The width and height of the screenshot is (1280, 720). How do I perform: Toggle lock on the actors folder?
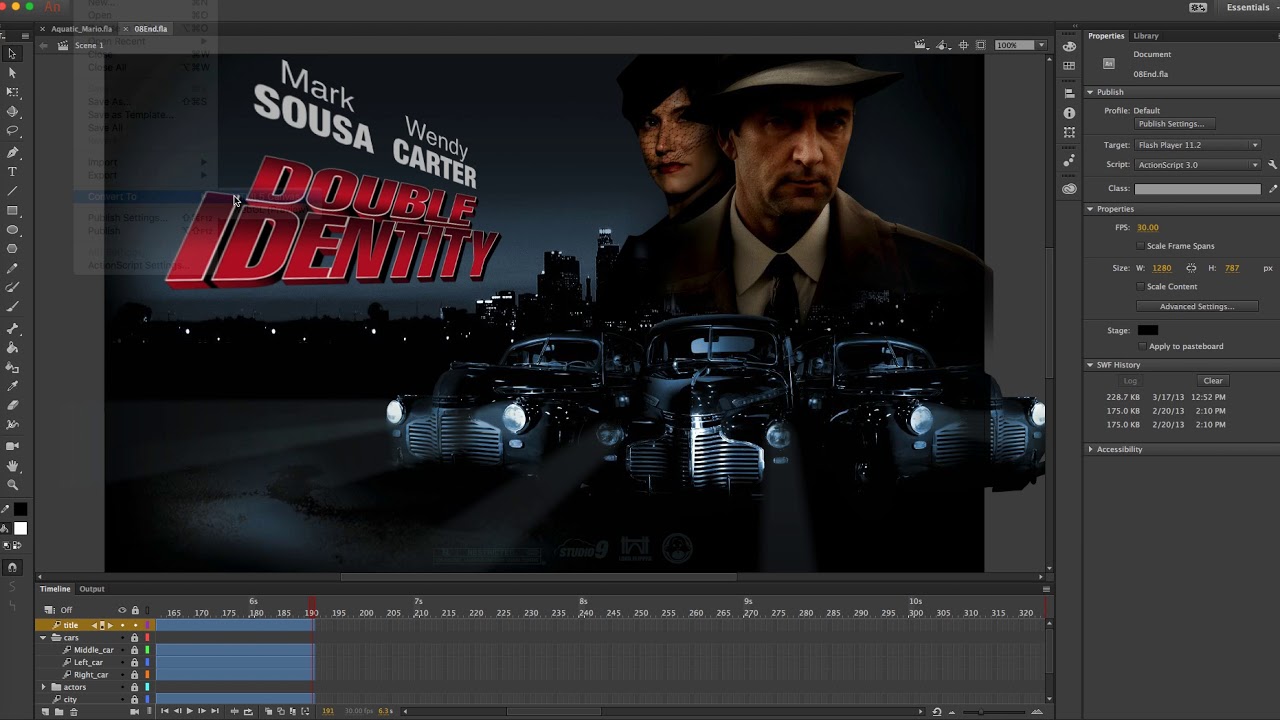pos(134,687)
